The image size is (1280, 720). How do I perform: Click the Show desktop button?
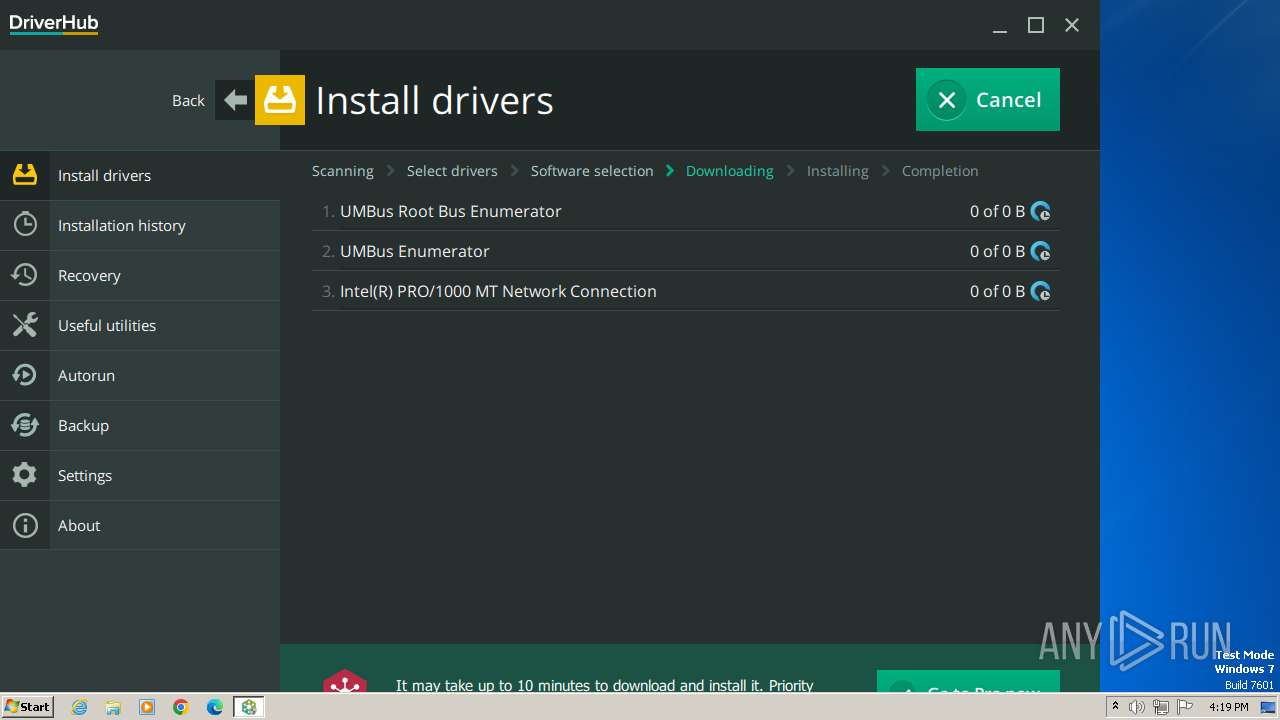tap(1268, 707)
